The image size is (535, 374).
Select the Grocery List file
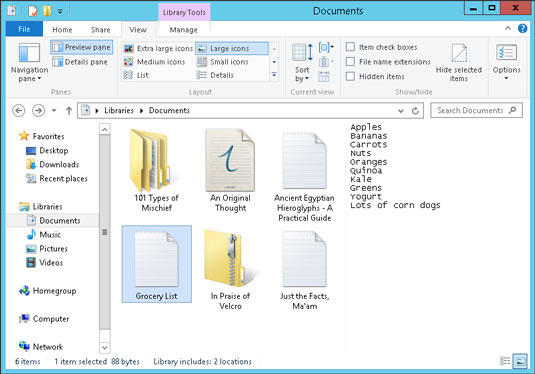tap(157, 264)
